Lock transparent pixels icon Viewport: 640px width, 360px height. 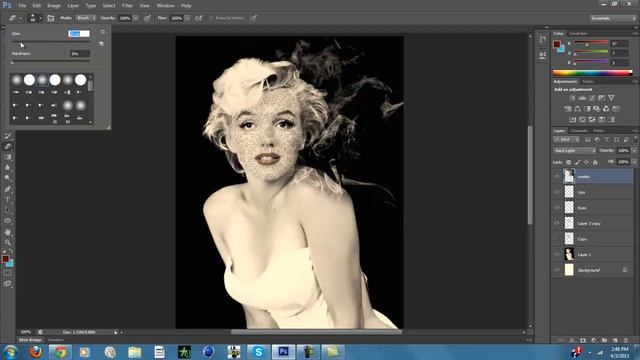pos(569,162)
